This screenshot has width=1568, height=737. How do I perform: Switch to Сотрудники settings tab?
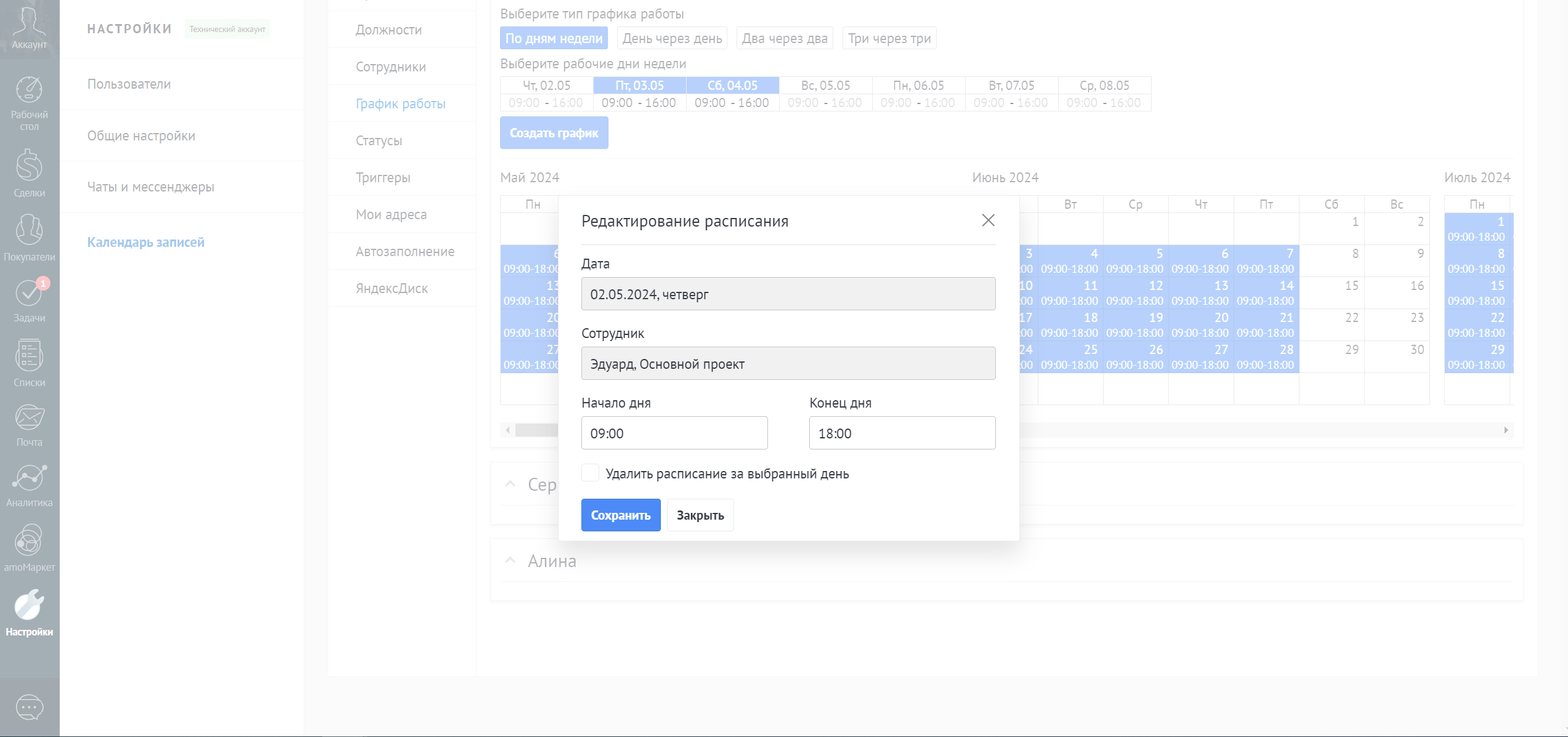(x=390, y=66)
